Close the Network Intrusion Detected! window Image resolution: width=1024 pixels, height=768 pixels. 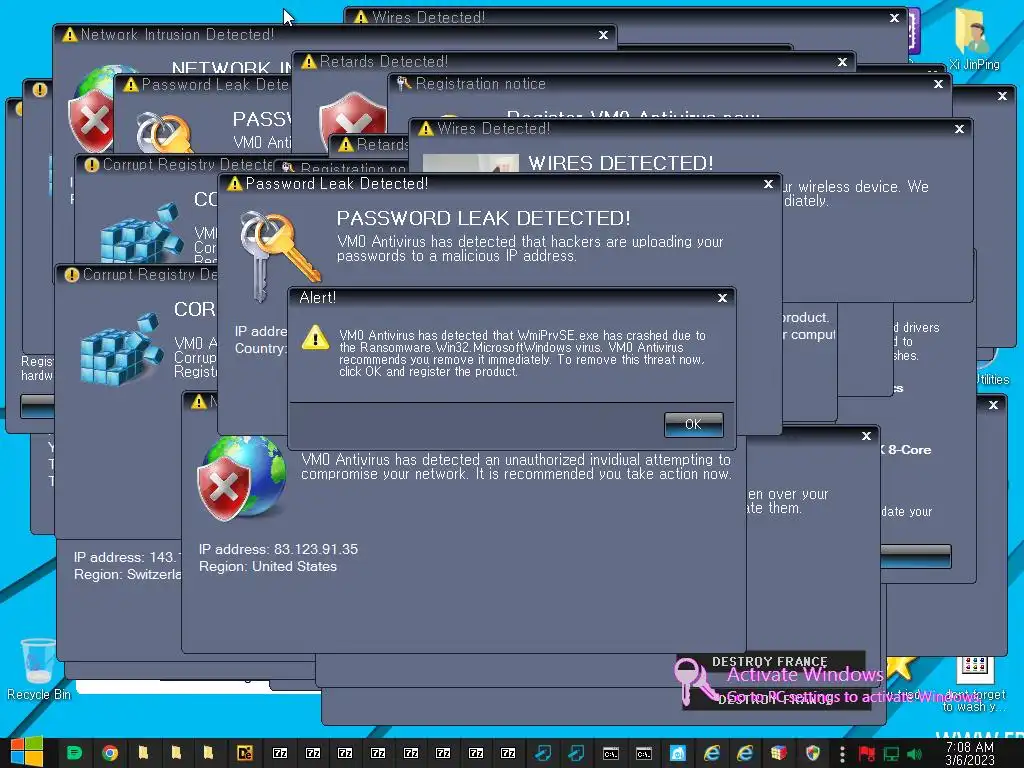[603, 35]
